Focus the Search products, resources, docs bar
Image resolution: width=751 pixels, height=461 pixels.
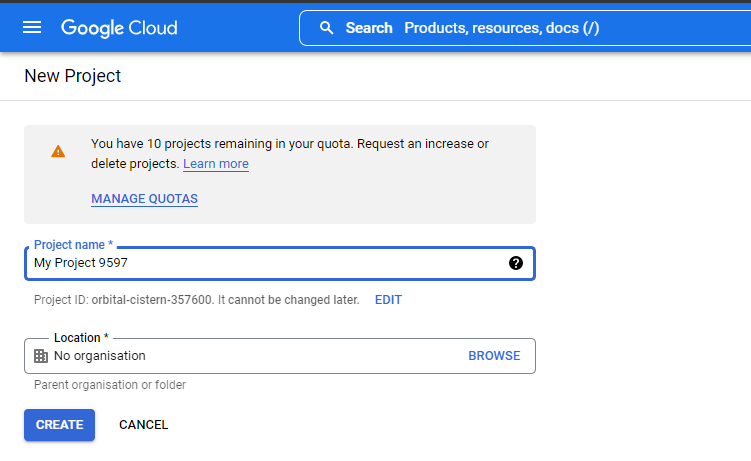(x=525, y=28)
